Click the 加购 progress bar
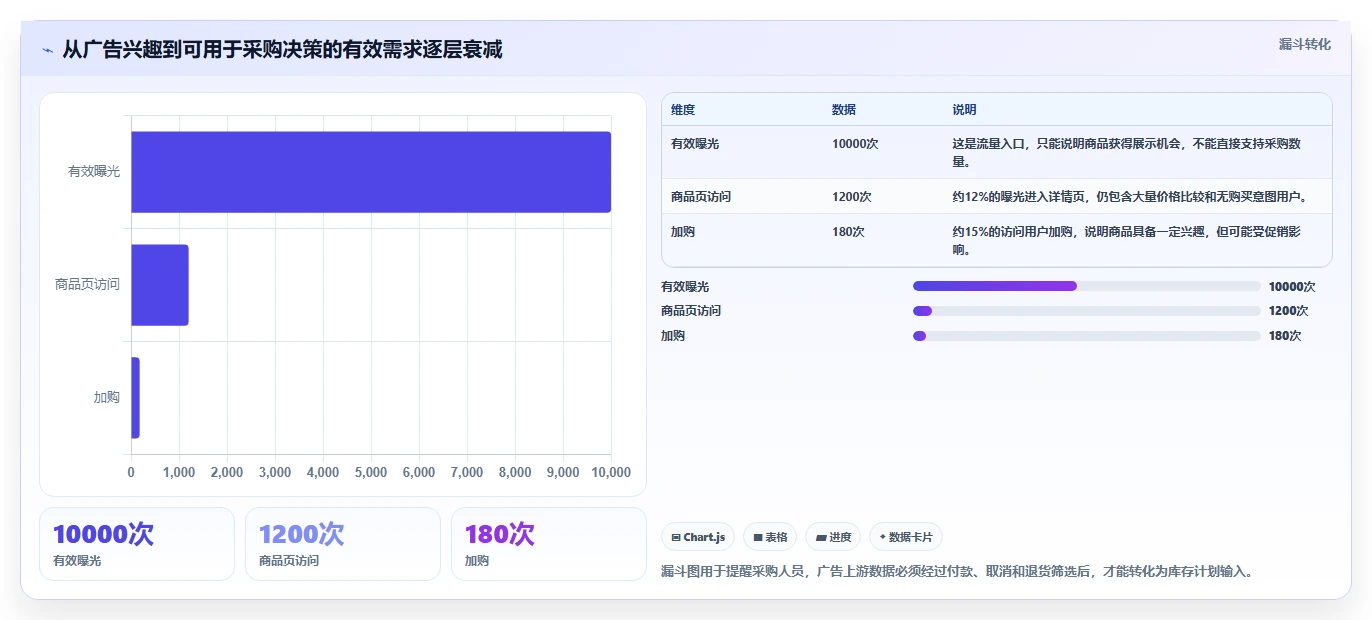Screen dimensions: 1372x620 [x=1087, y=336]
